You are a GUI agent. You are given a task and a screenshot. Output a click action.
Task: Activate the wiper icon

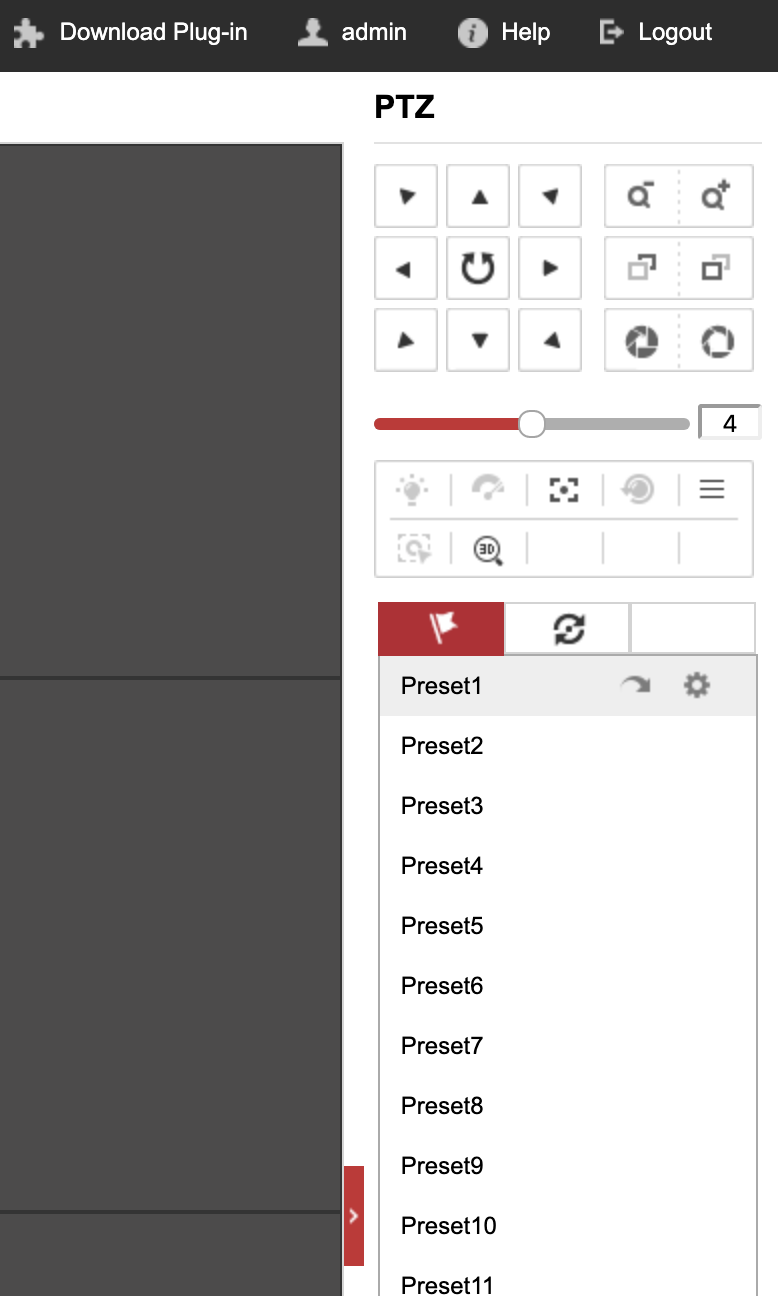pyautogui.click(x=487, y=490)
